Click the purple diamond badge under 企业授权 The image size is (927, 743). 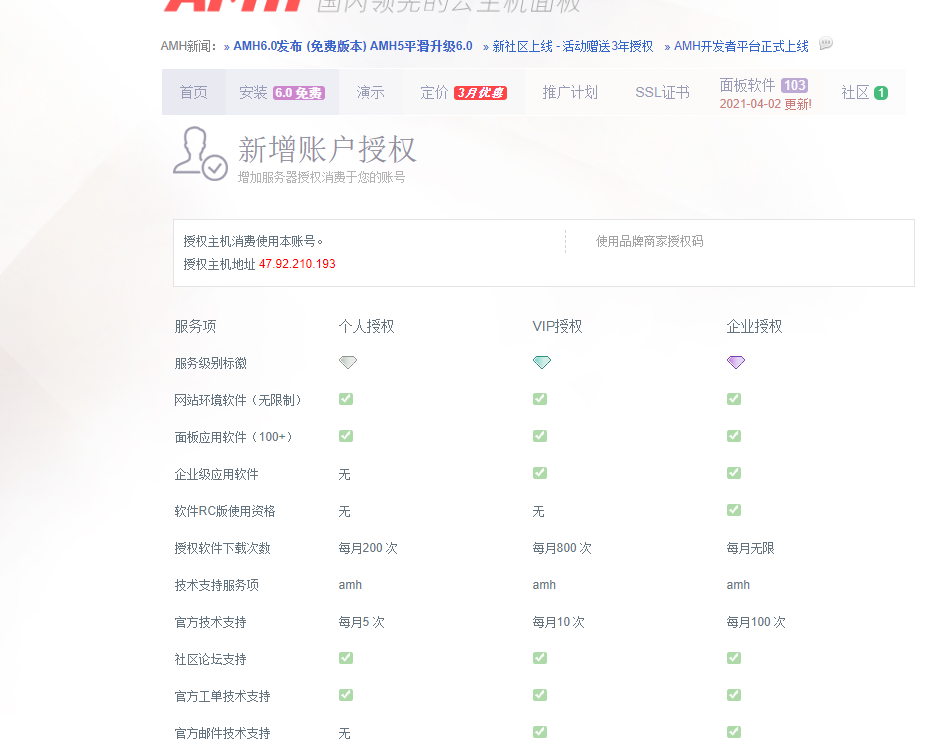pyautogui.click(x=735, y=363)
